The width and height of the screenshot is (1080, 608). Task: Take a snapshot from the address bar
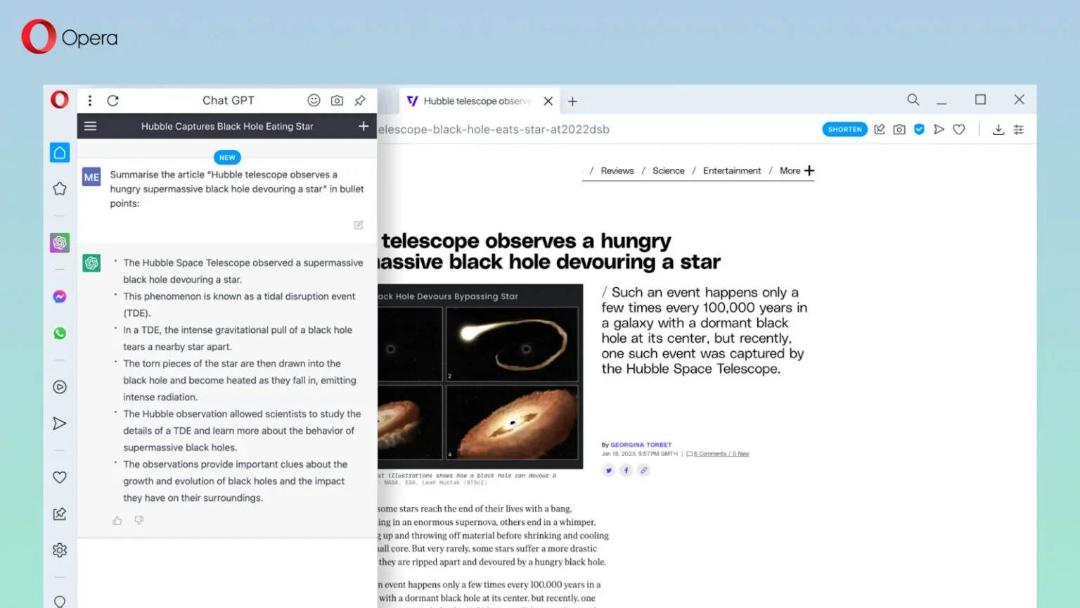point(900,129)
